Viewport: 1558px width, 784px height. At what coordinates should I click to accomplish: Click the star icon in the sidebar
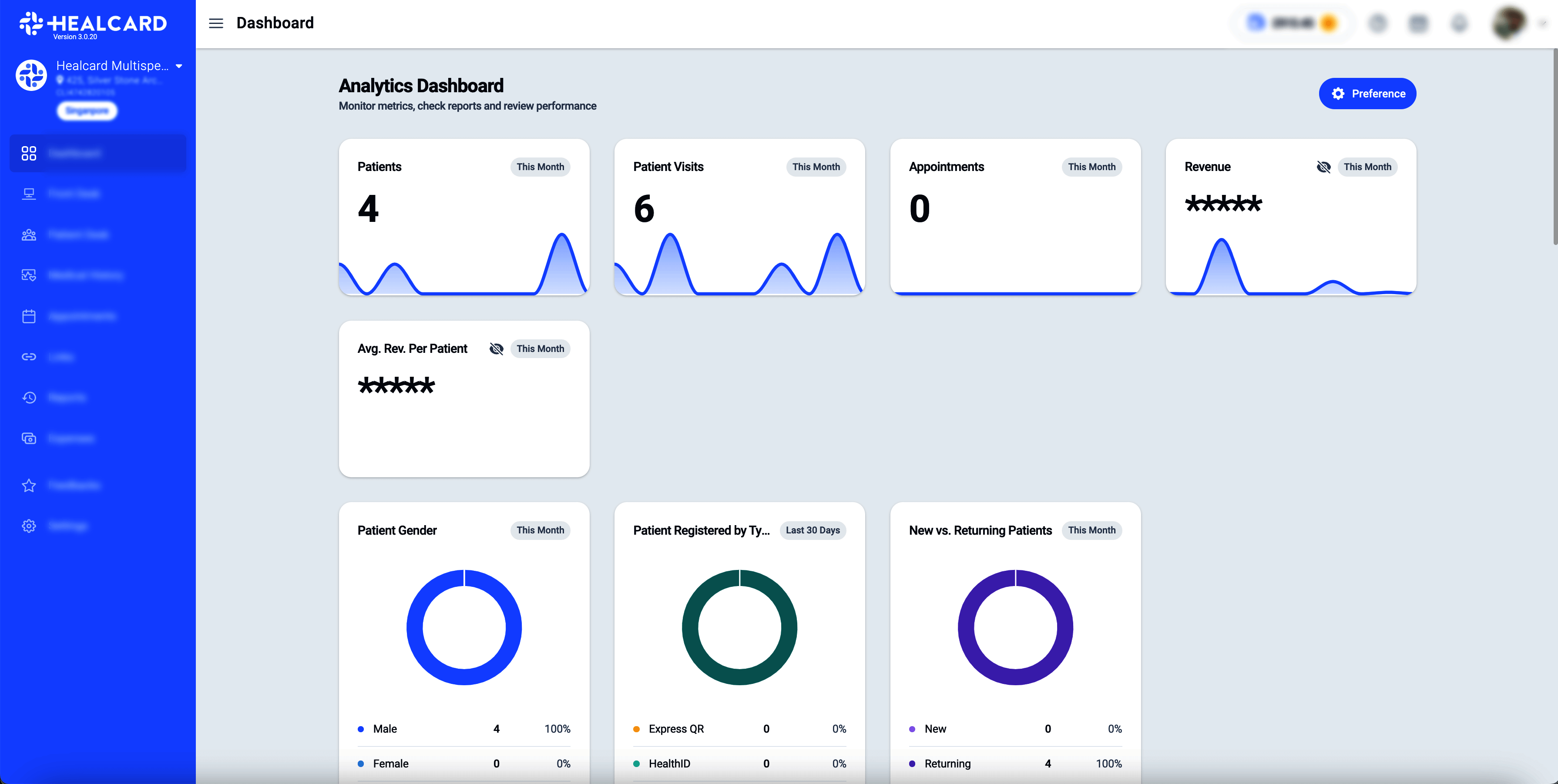pos(28,486)
